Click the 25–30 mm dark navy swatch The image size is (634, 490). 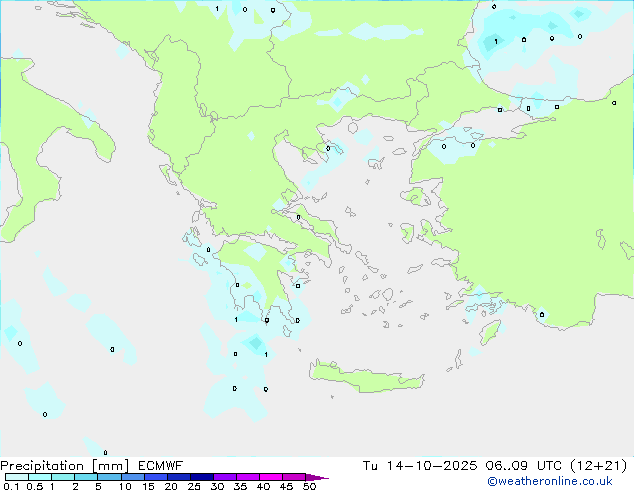pos(201,477)
